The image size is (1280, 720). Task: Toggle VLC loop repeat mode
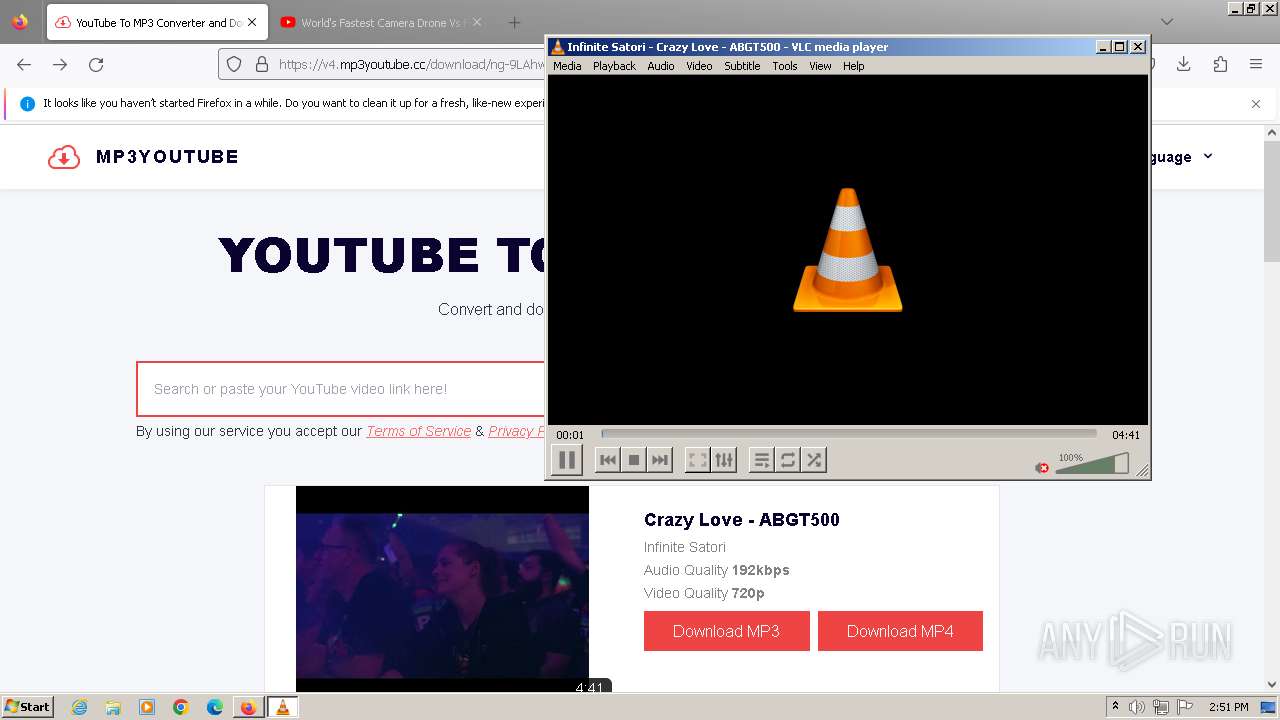[788, 460]
